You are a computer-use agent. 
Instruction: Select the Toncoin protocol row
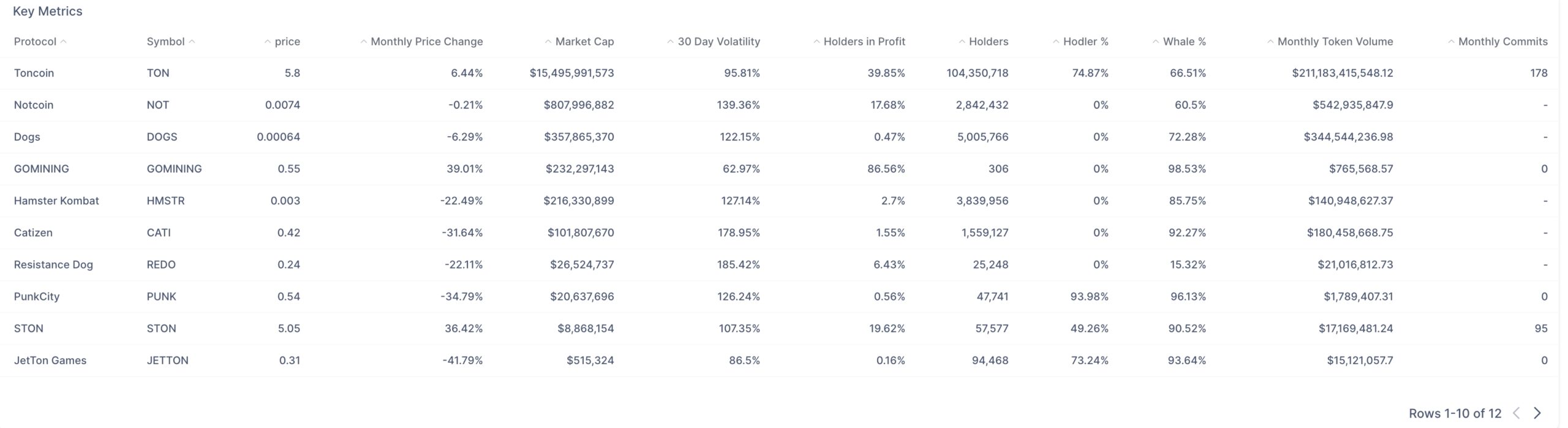tap(34, 72)
